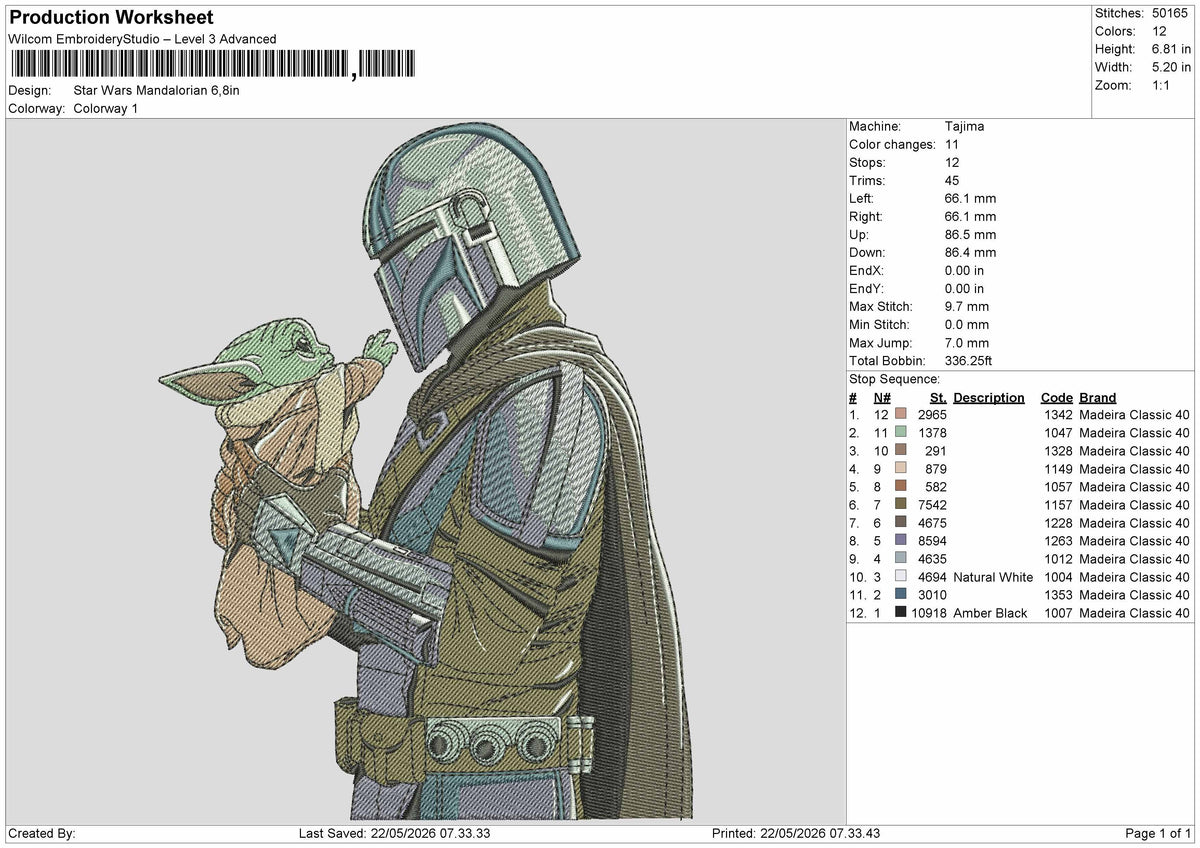This screenshot has width=1200, height=848.
Task: Click the swatch beside code 1228
Action: [x=901, y=523]
